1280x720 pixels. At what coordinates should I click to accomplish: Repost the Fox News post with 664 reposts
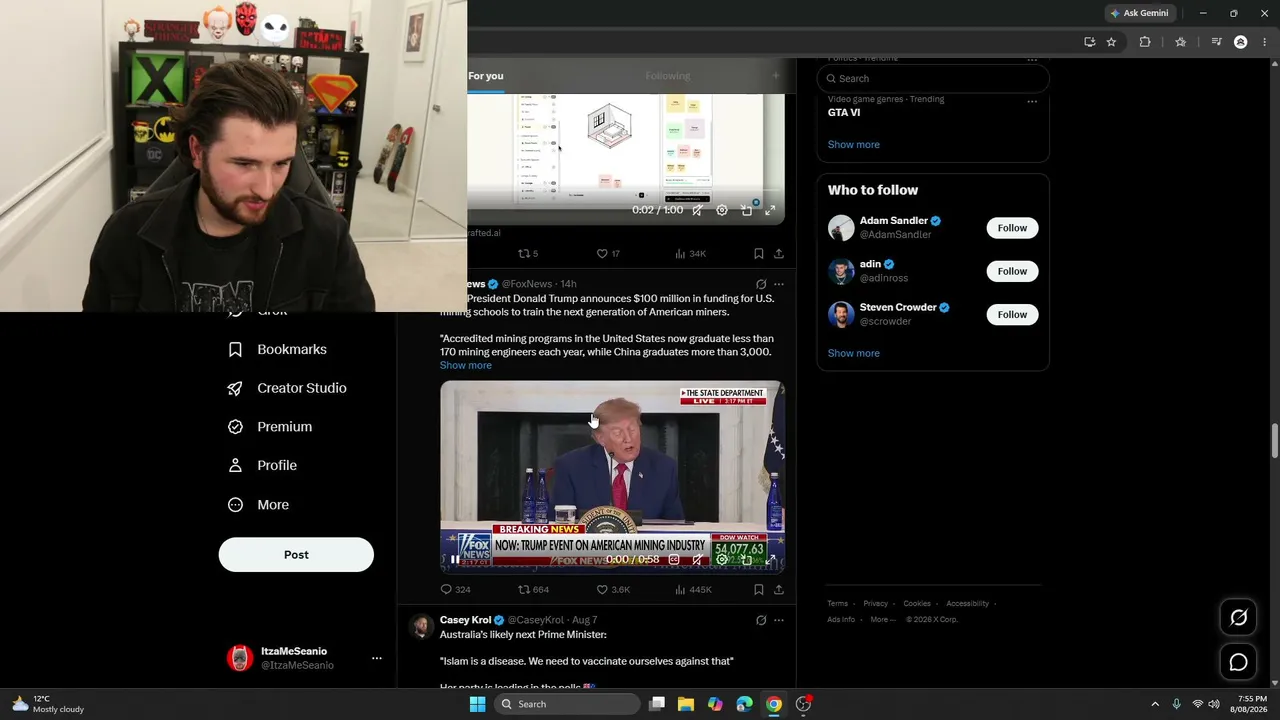pos(533,590)
